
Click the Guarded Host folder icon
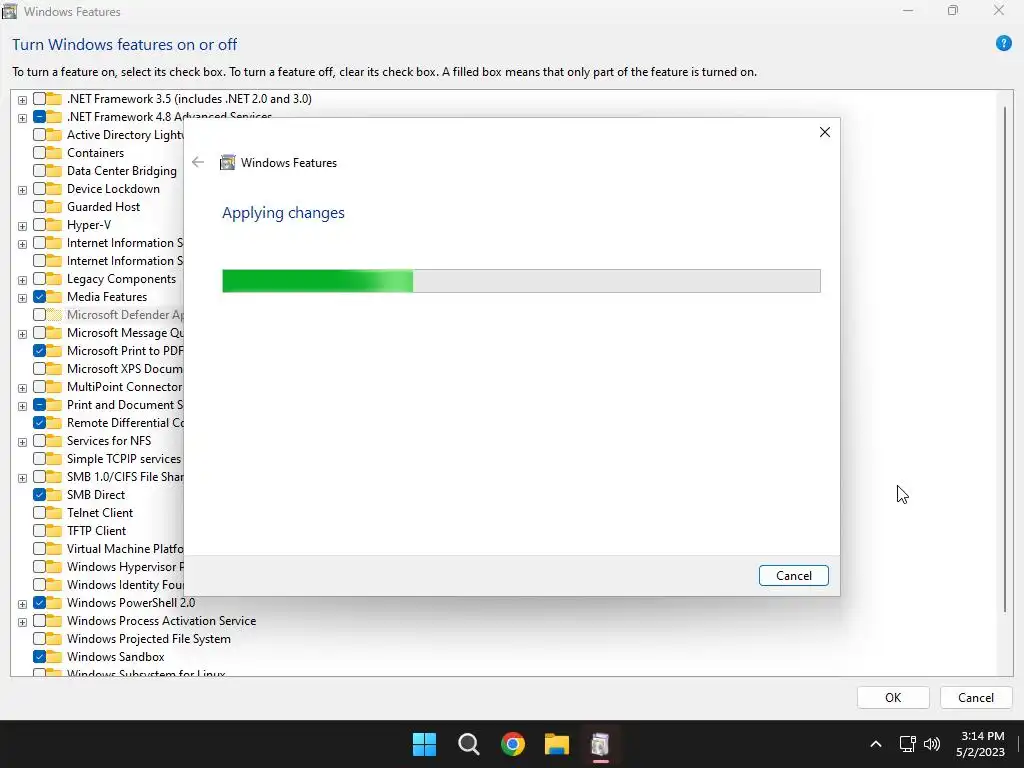[54, 207]
